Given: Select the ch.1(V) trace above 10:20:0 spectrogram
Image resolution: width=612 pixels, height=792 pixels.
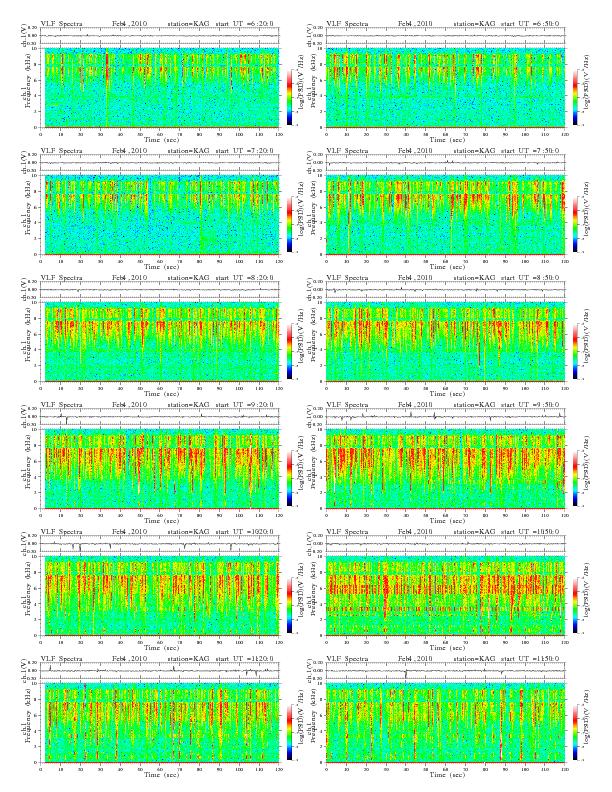Looking at the screenshot, I should coord(160,544).
